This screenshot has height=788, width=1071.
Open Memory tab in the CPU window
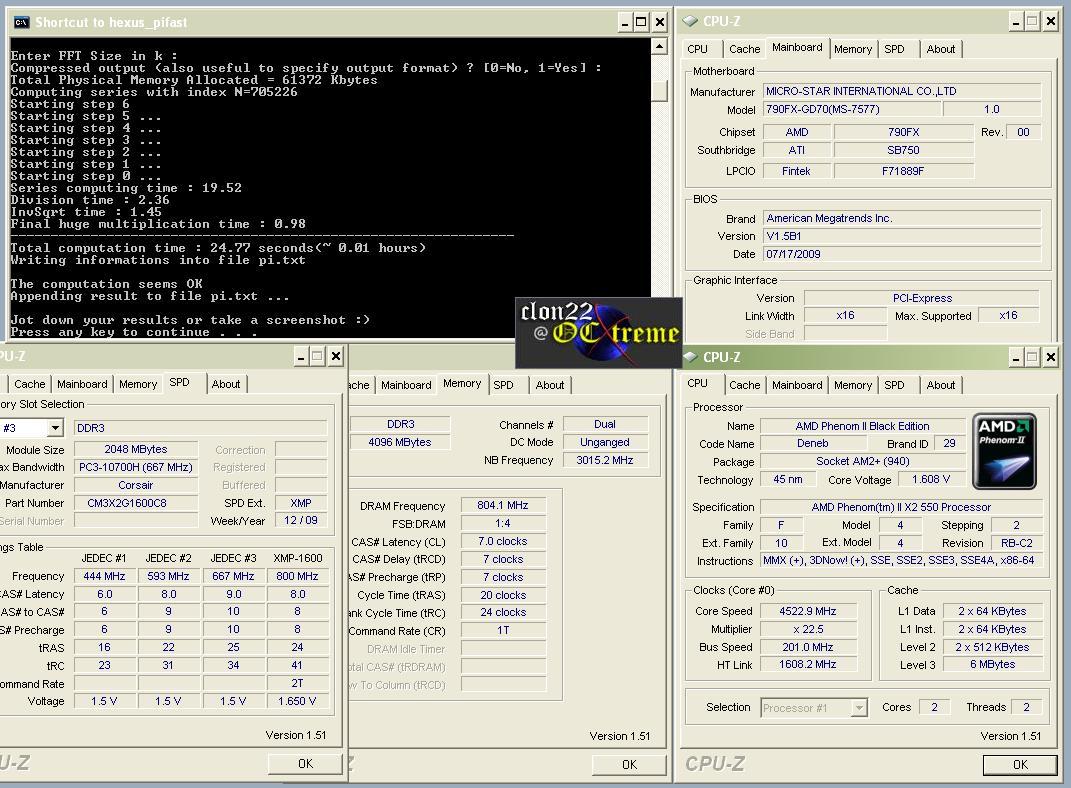pyautogui.click(x=852, y=385)
